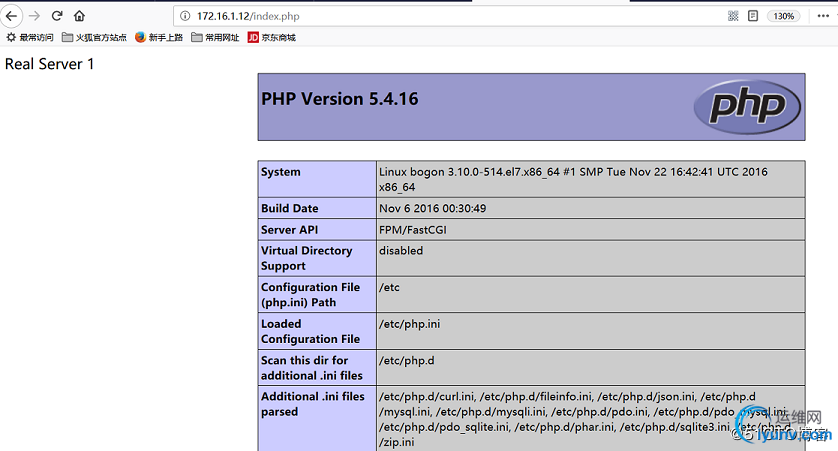Go to home page via house icon
Viewport: 838px width, 451px height.
pyautogui.click(x=80, y=16)
